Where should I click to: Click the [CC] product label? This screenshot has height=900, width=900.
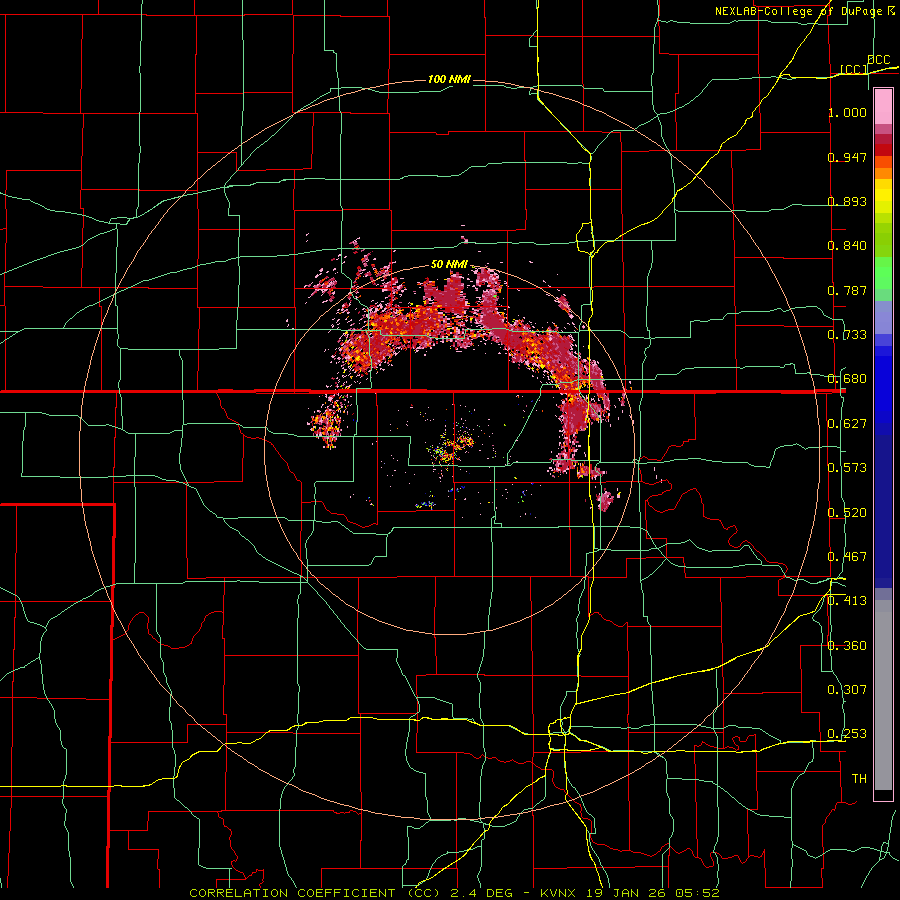pos(854,69)
